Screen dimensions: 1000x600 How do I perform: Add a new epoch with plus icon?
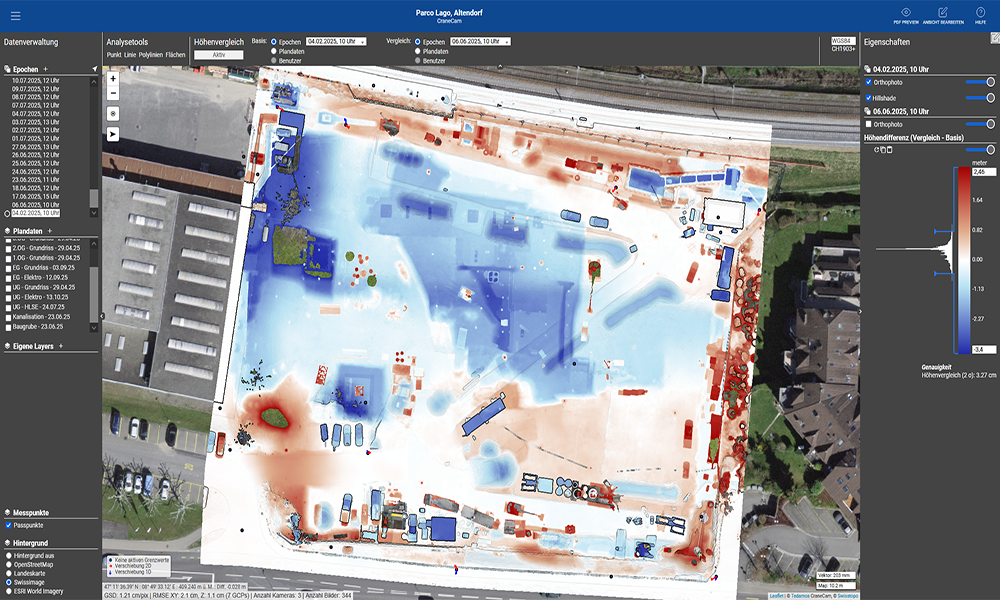pyautogui.click(x=46, y=69)
